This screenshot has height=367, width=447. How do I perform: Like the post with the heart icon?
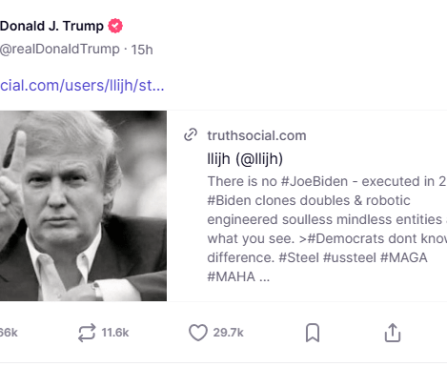point(198,333)
